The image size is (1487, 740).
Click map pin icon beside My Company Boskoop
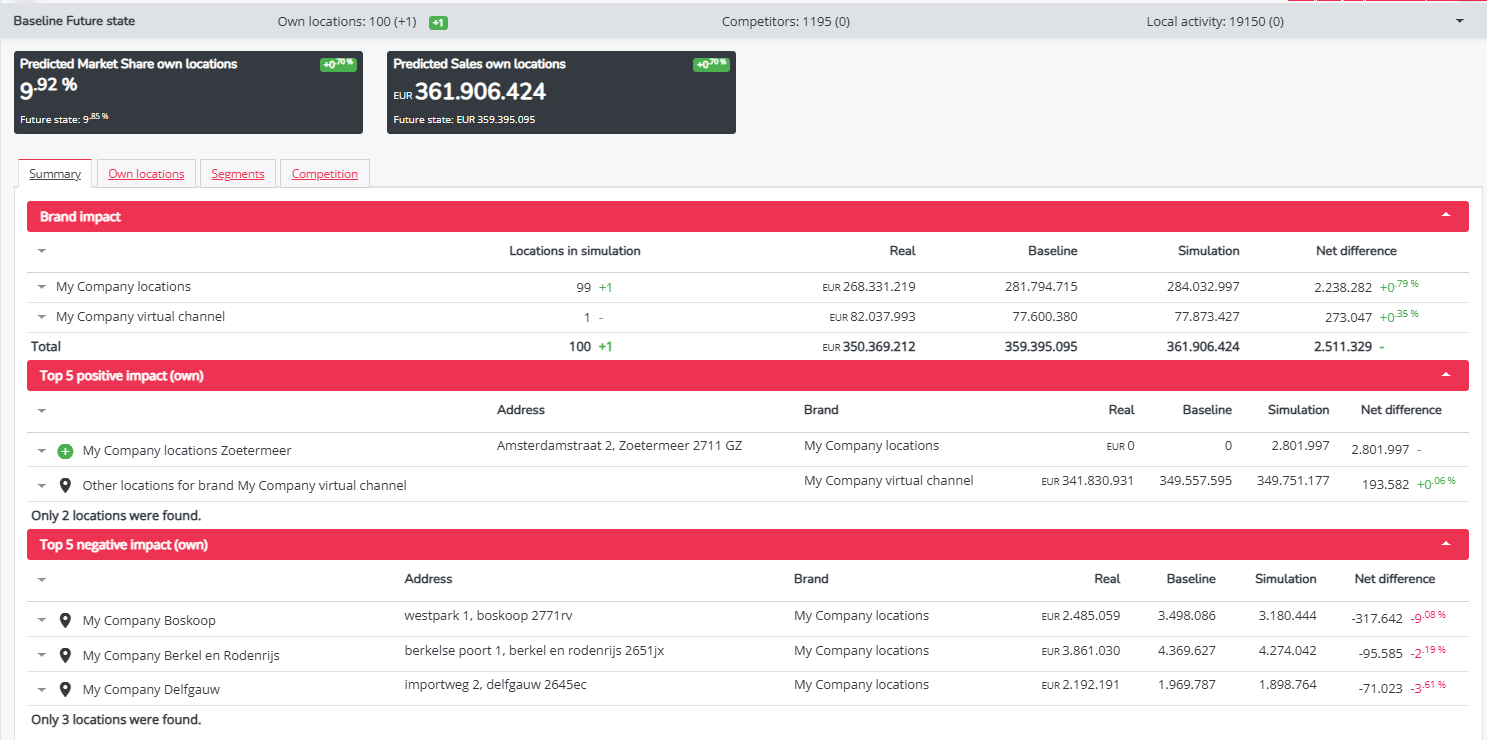coord(66,620)
